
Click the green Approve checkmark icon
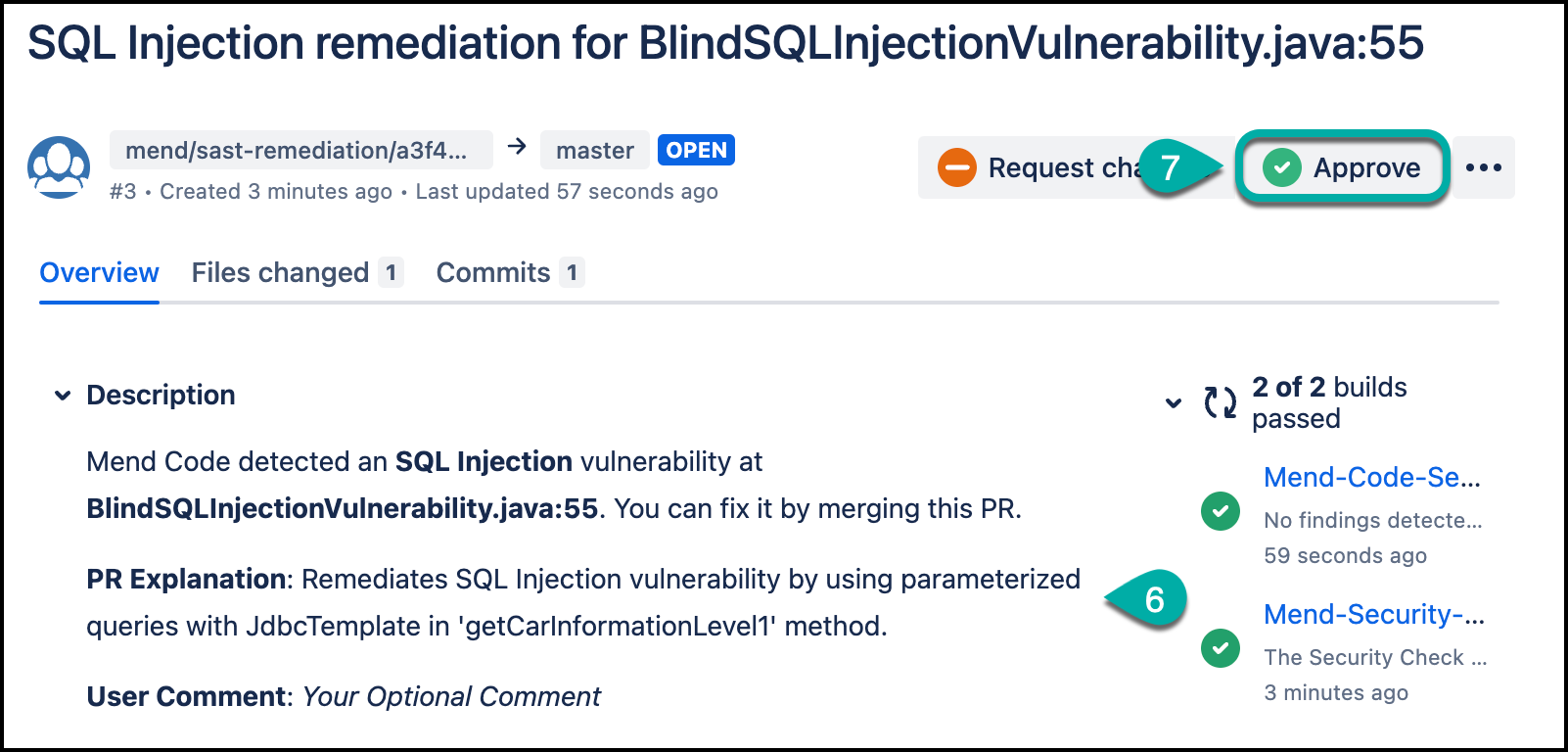pos(1281,167)
